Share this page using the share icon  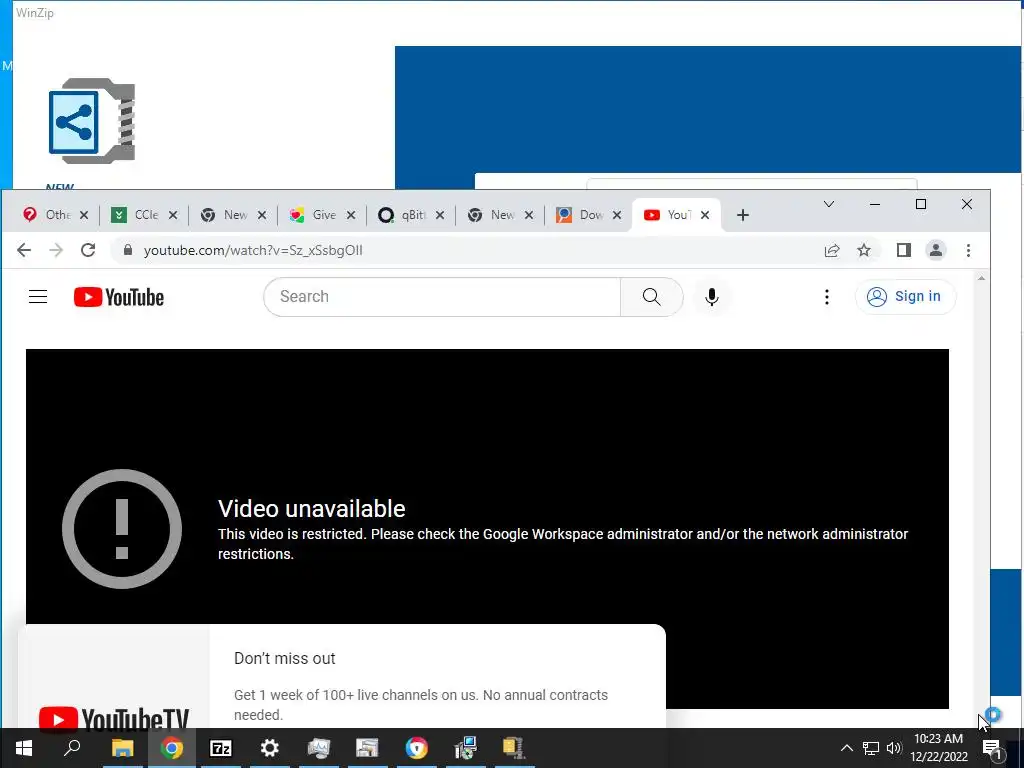pyautogui.click(x=831, y=250)
